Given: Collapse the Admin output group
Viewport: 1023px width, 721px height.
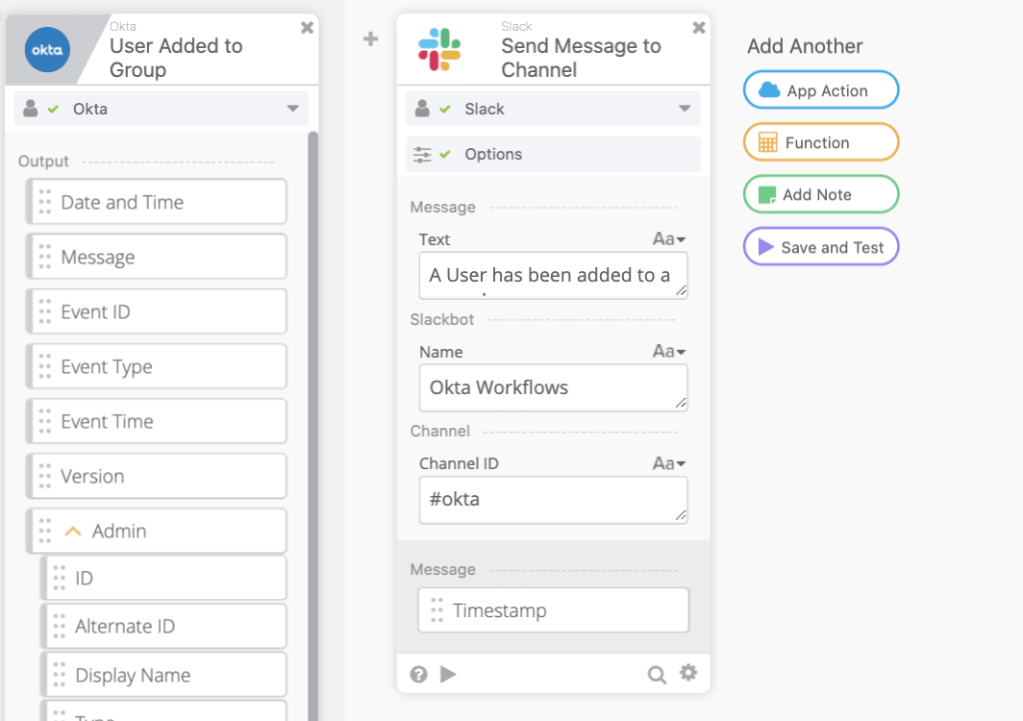Looking at the screenshot, I should point(72,532).
